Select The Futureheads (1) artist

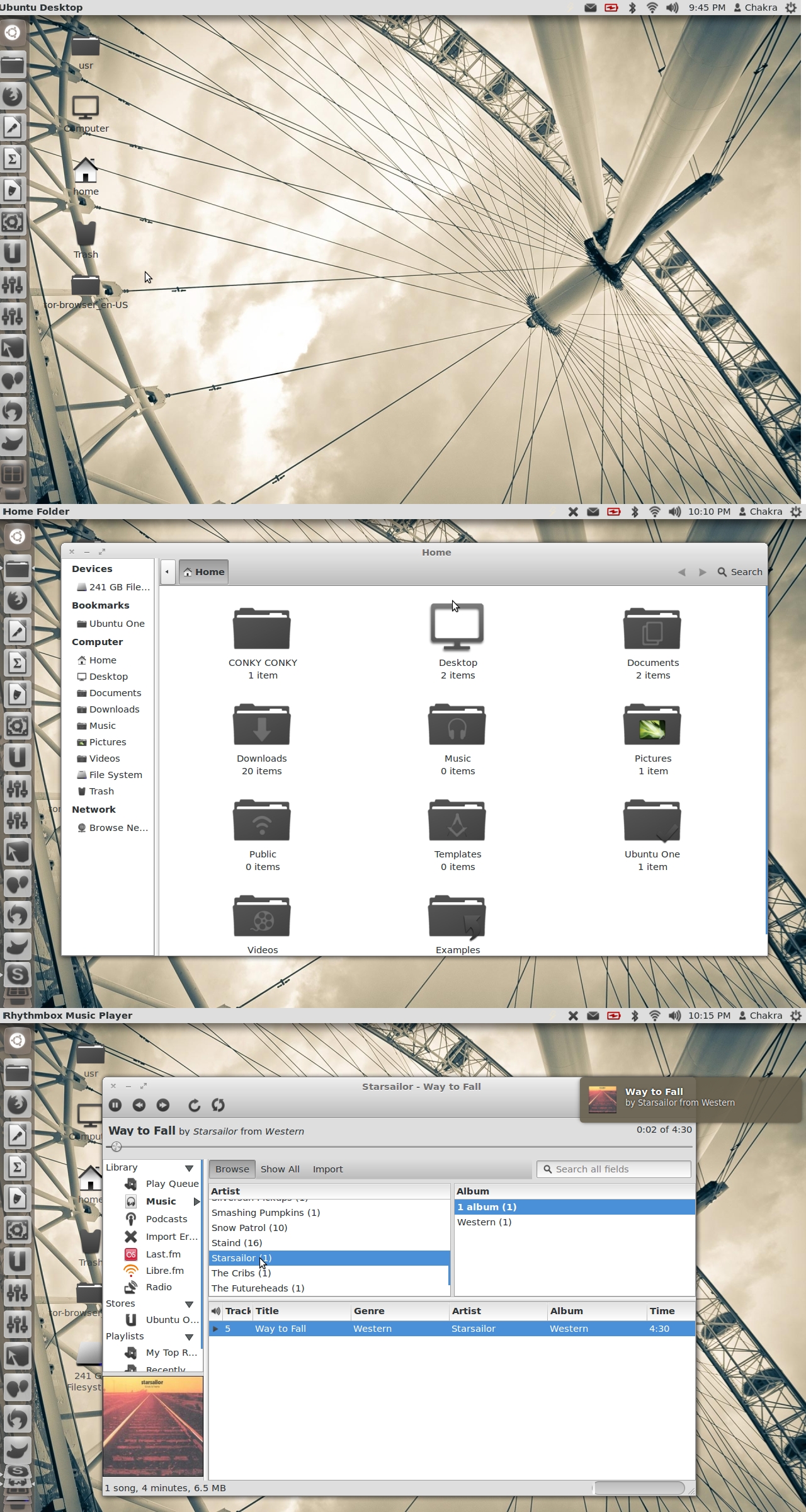click(329, 1288)
